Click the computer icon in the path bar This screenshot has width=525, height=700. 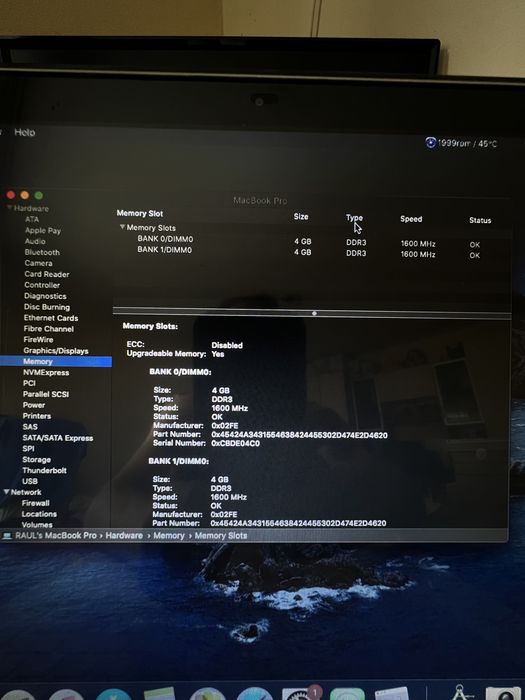point(7,536)
